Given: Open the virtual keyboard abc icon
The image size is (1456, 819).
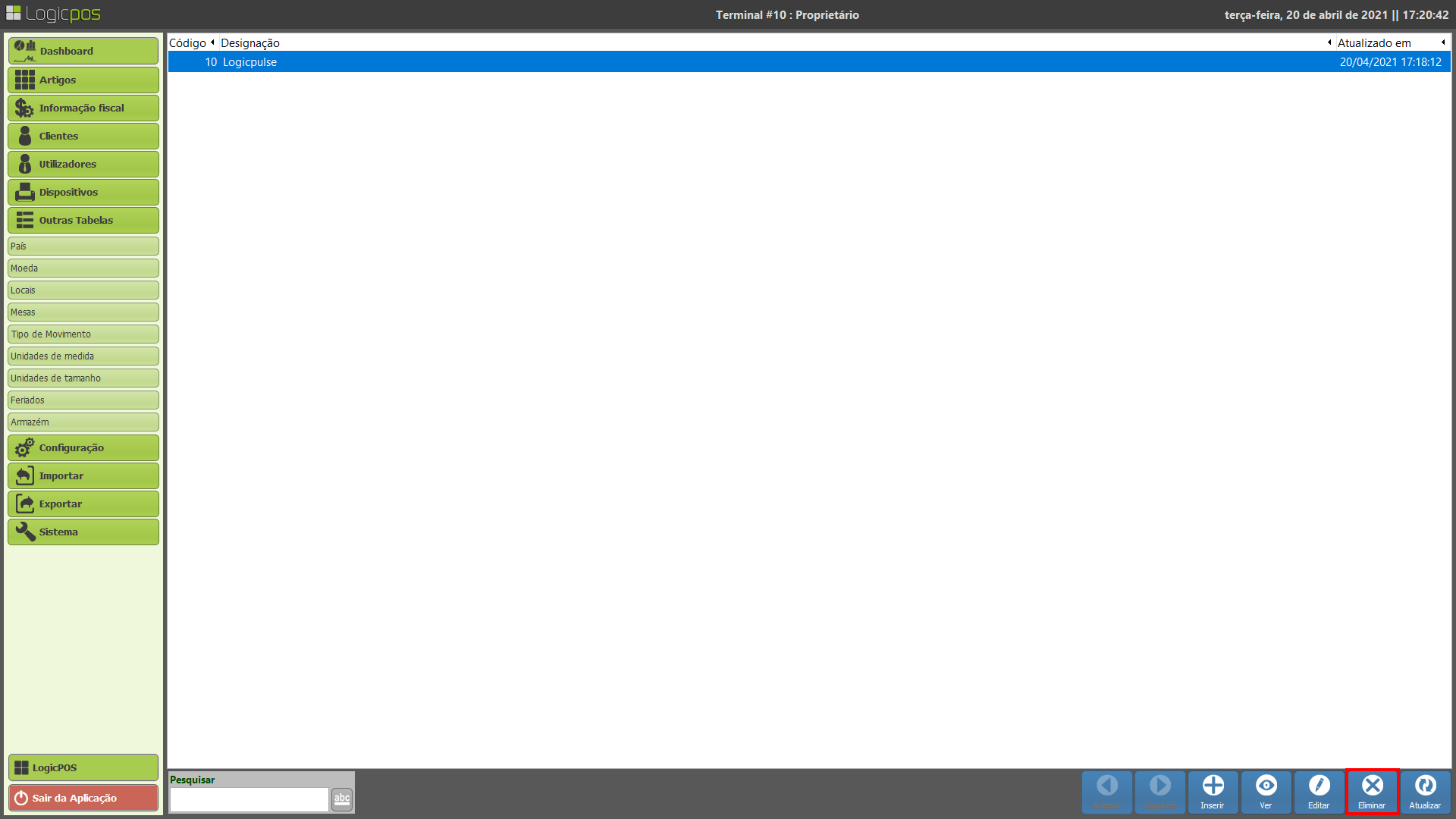Looking at the screenshot, I should (342, 799).
